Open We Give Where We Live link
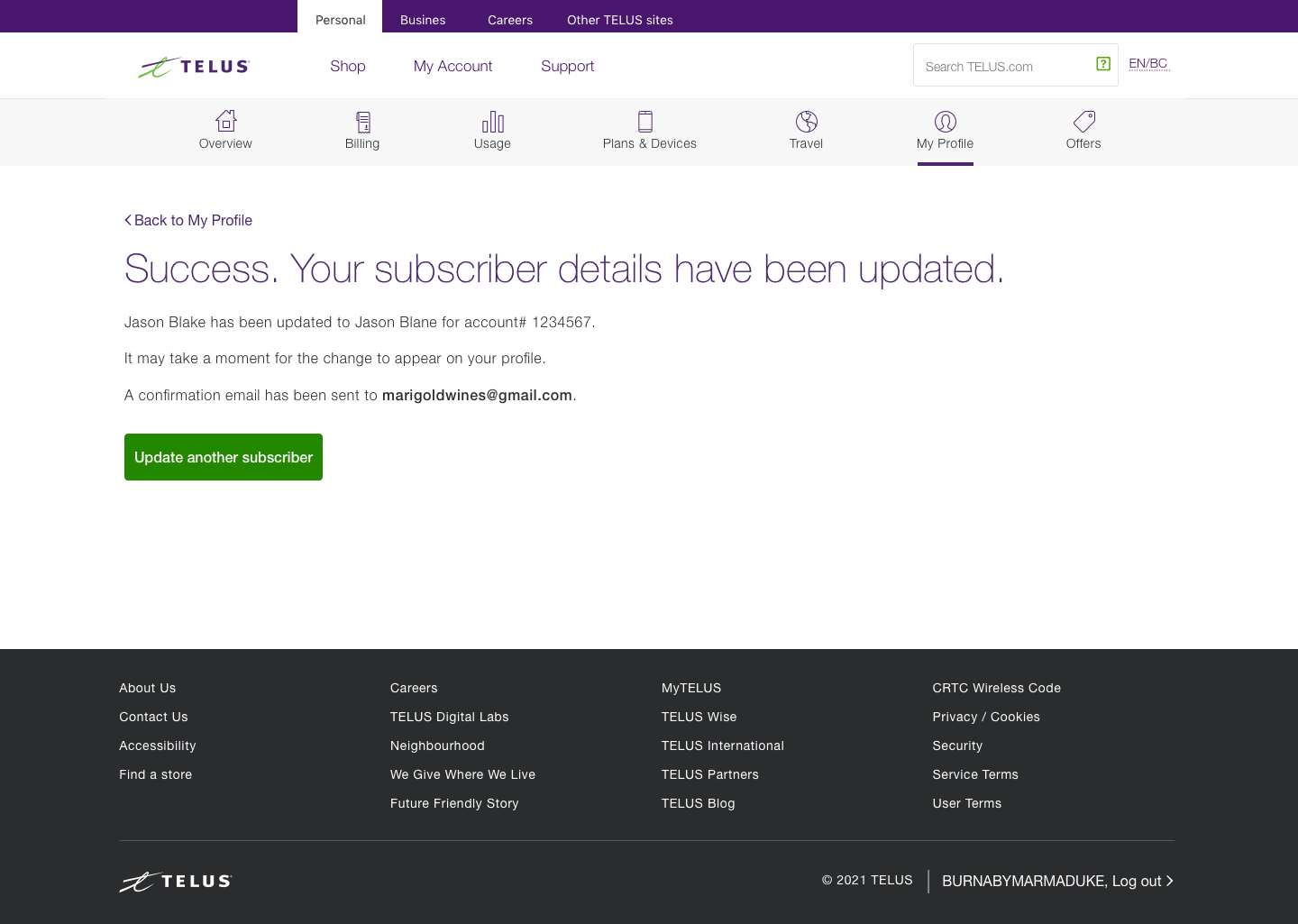Screen dimensions: 1298x924 click(462, 774)
